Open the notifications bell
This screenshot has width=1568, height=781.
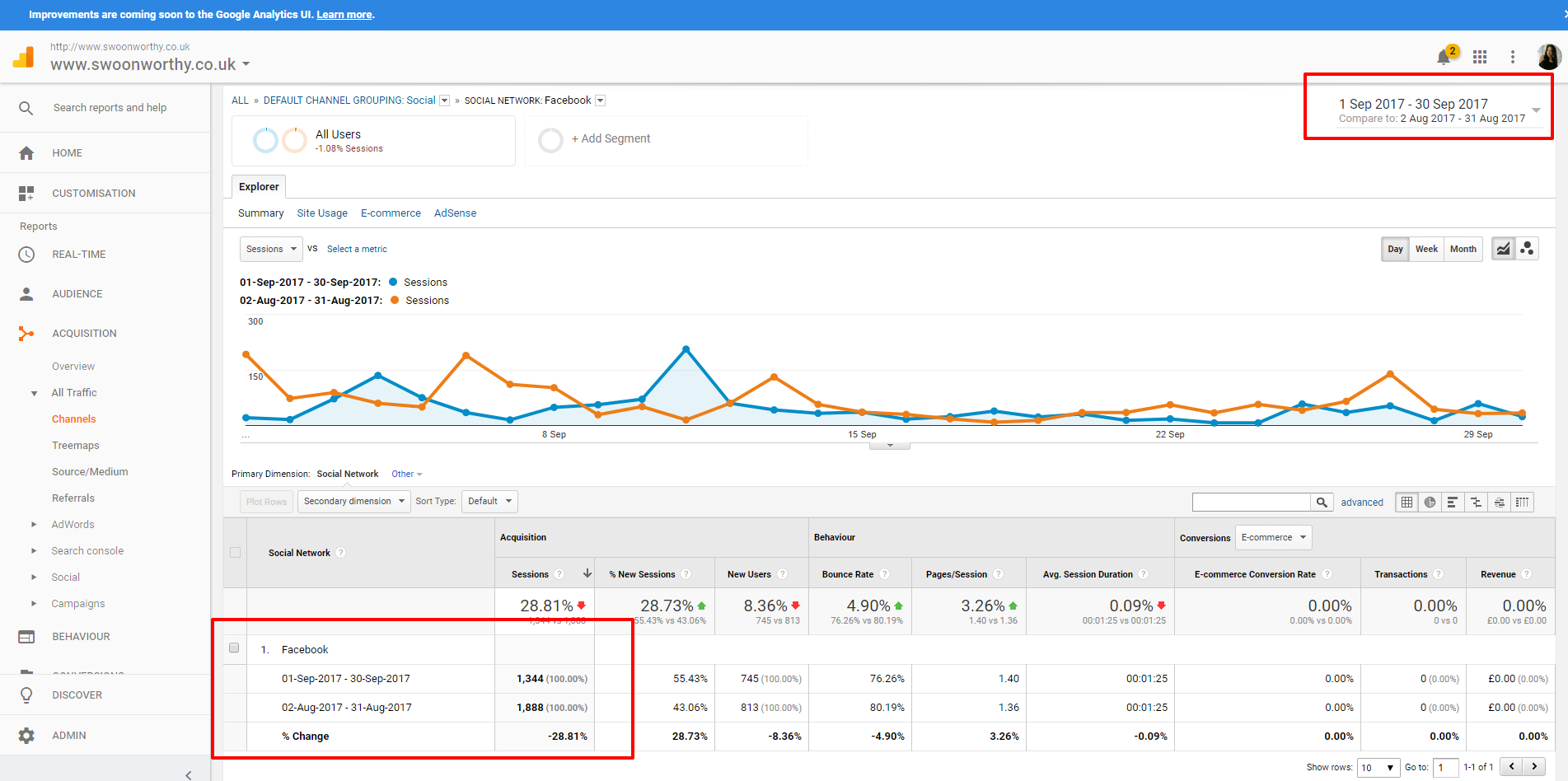point(1443,57)
